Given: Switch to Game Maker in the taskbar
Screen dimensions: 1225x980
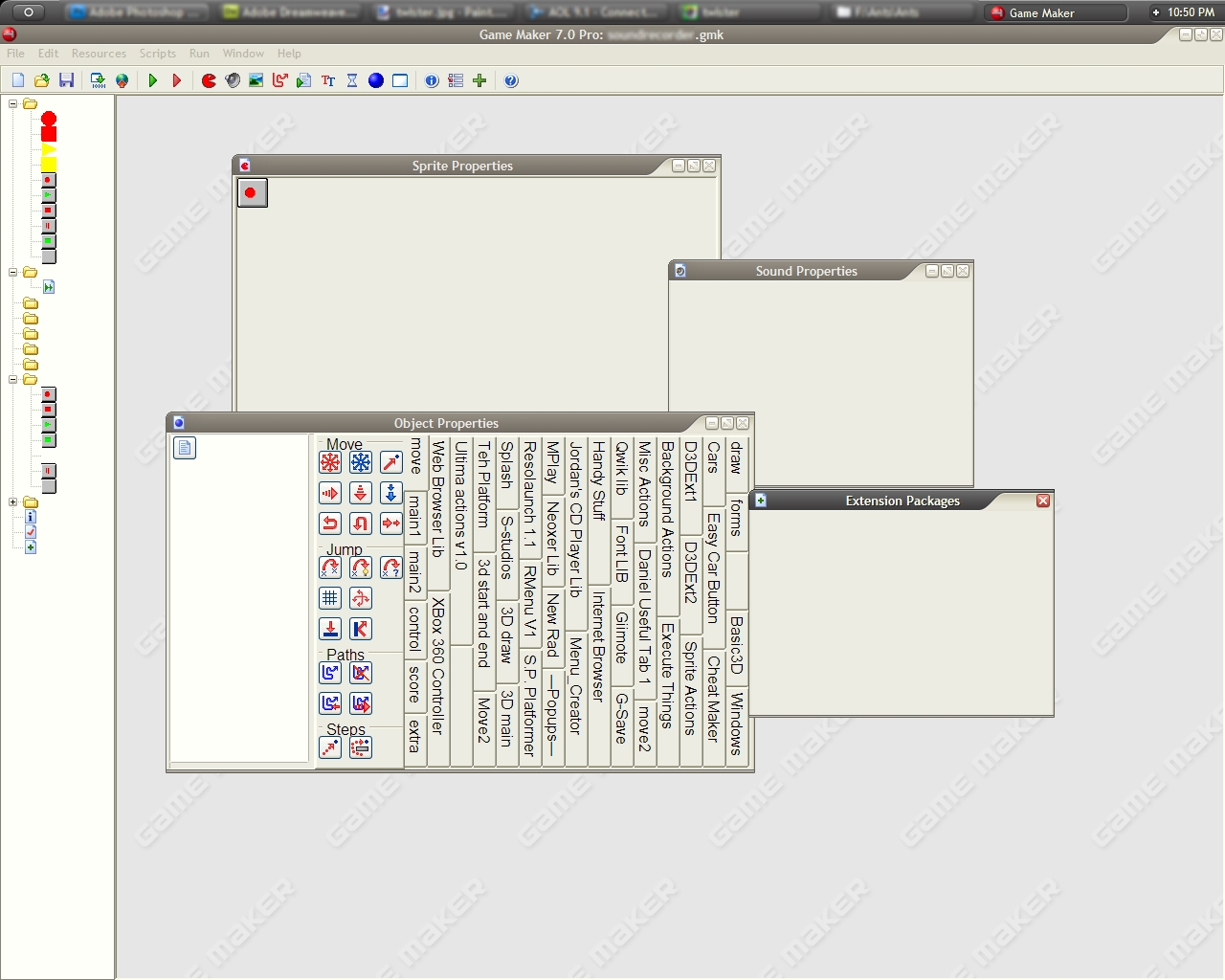Looking at the screenshot, I should pyautogui.click(x=1057, y=12).
